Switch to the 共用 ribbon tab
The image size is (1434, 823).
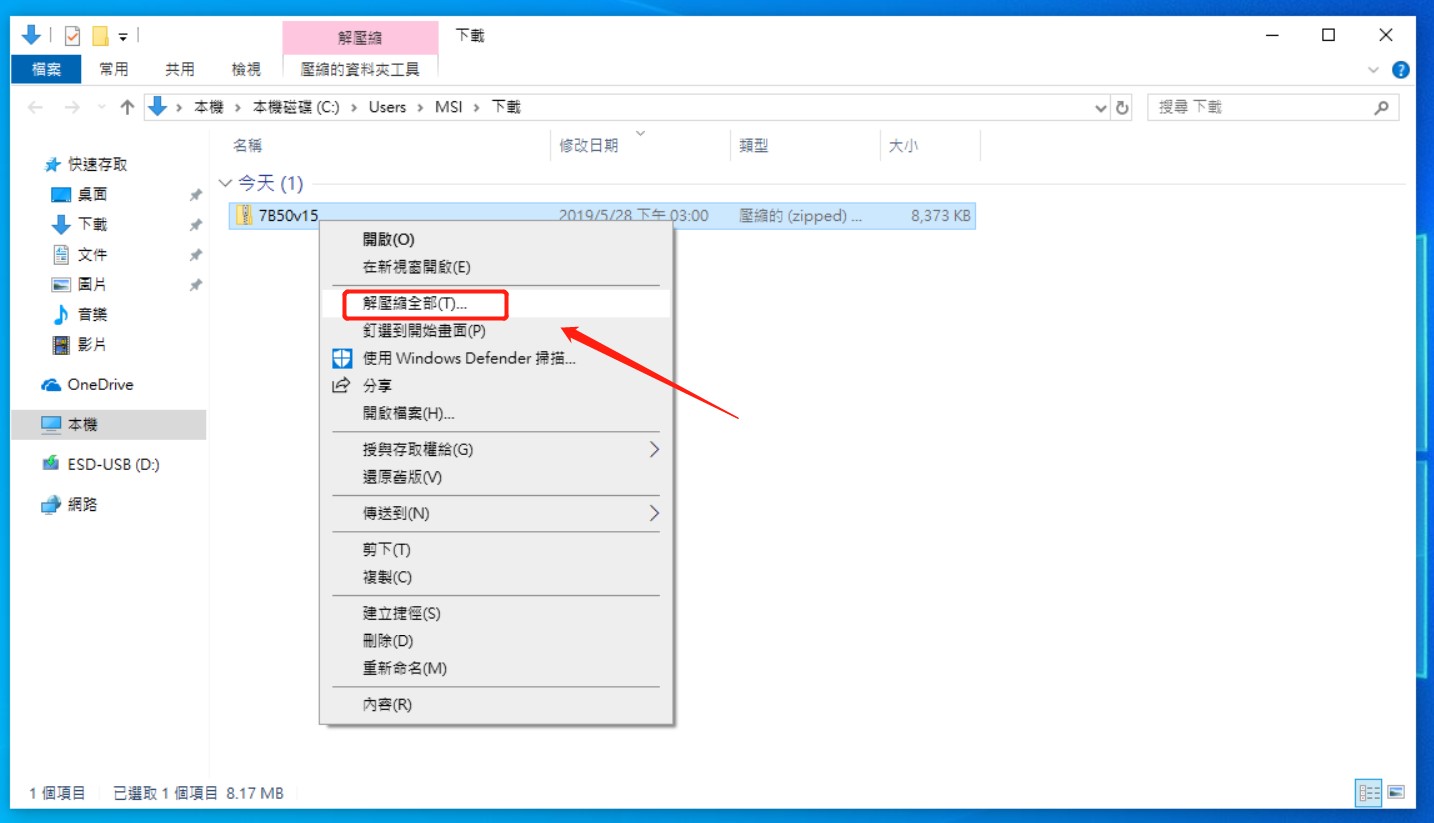click(180, 69)
